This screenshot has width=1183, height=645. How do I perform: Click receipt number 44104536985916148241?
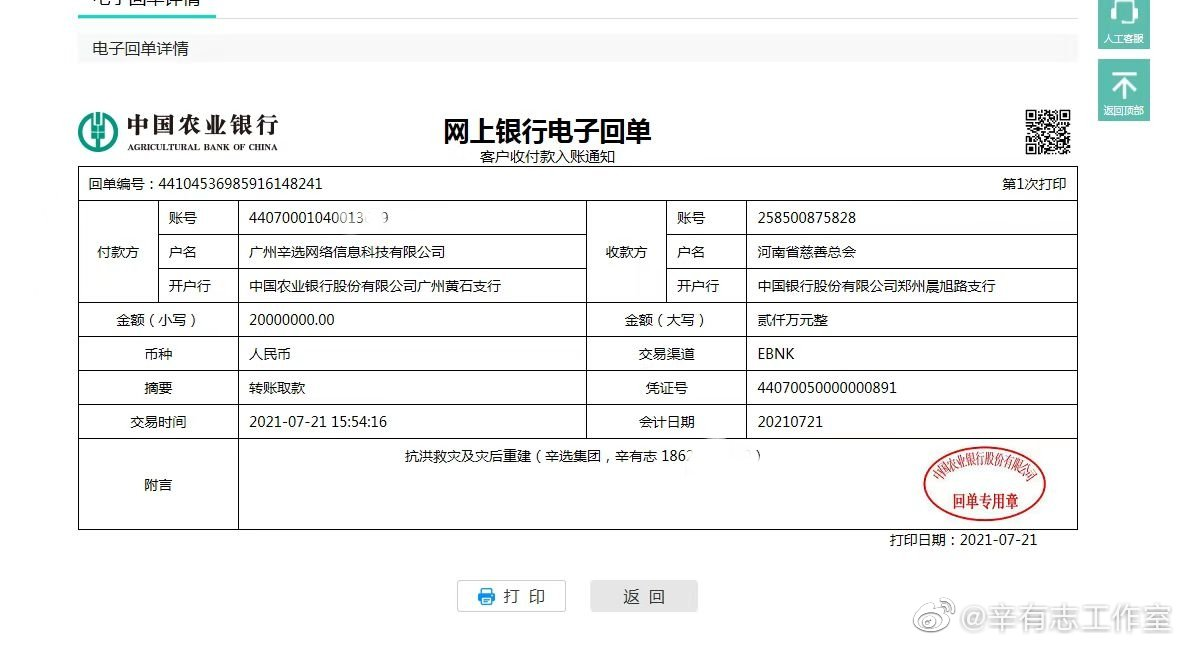click(x=240, y=183)
